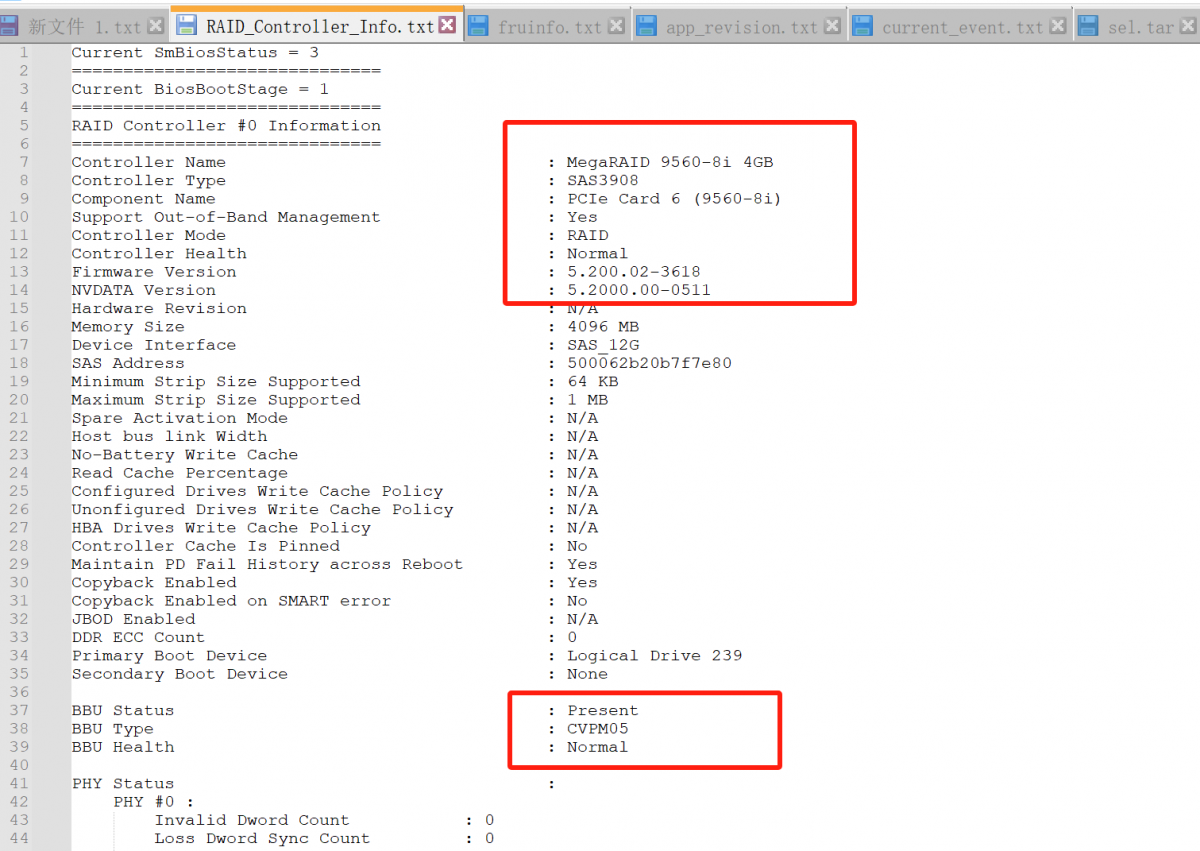Close the app_revision.txt tab
This screenshot has height=851, width=1200.
click(x=832, y=27)
